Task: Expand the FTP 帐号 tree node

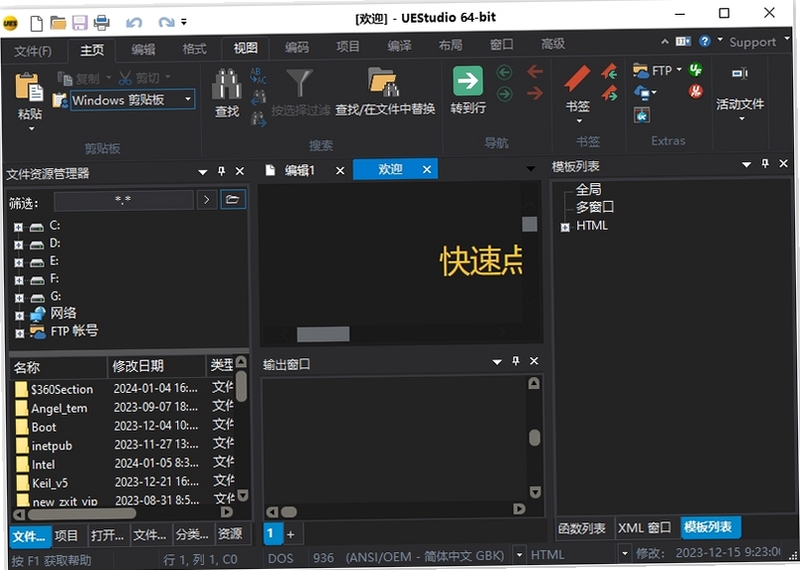Action: coord(19,334)
